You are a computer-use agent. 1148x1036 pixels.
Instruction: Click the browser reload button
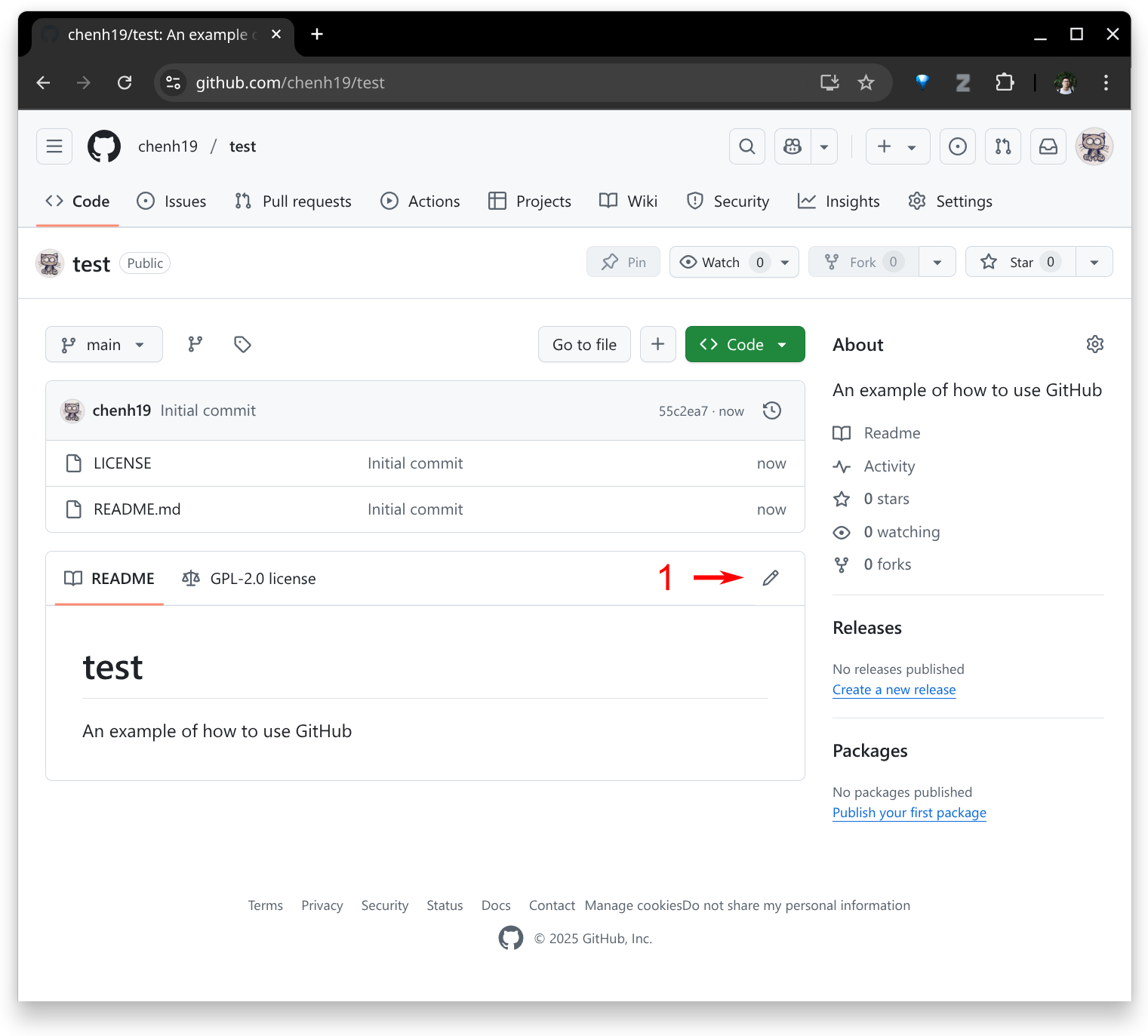pyautogui.click(x=125, y=82)
